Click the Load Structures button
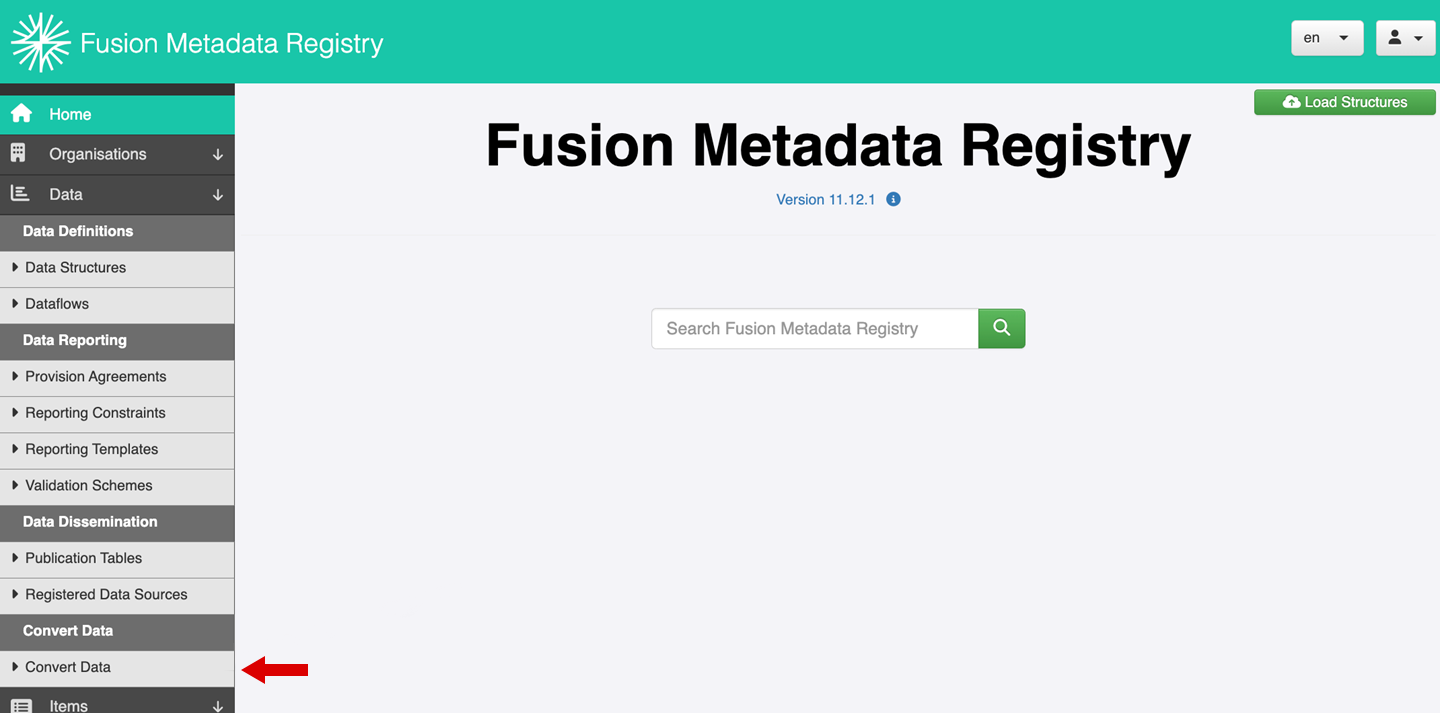 coord(1345,102)
